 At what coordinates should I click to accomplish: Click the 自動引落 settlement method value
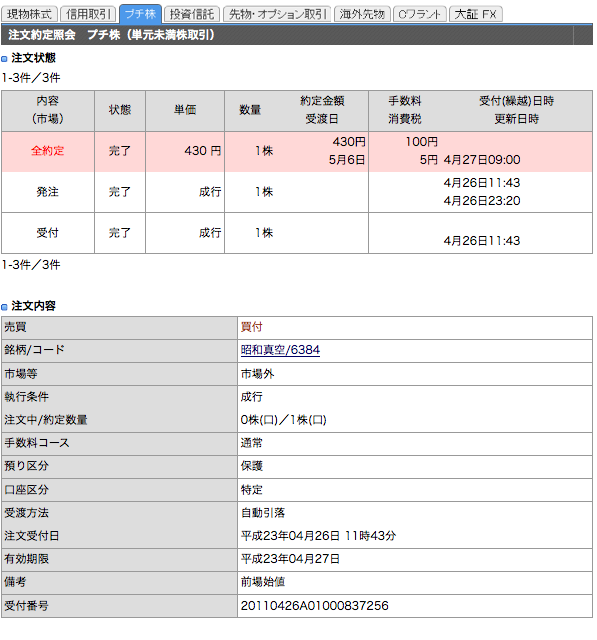pyautogui.click(x=263, y=513)
